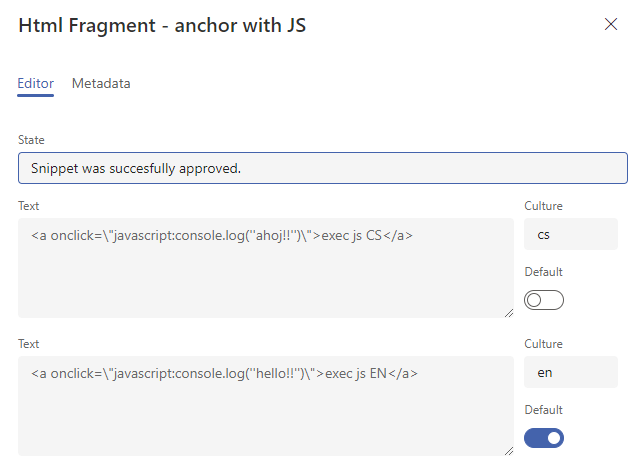Image resolution: width=641 pixels, height=467 pixels.
Task: Click the Culture field with value cs
Action: 571,234
